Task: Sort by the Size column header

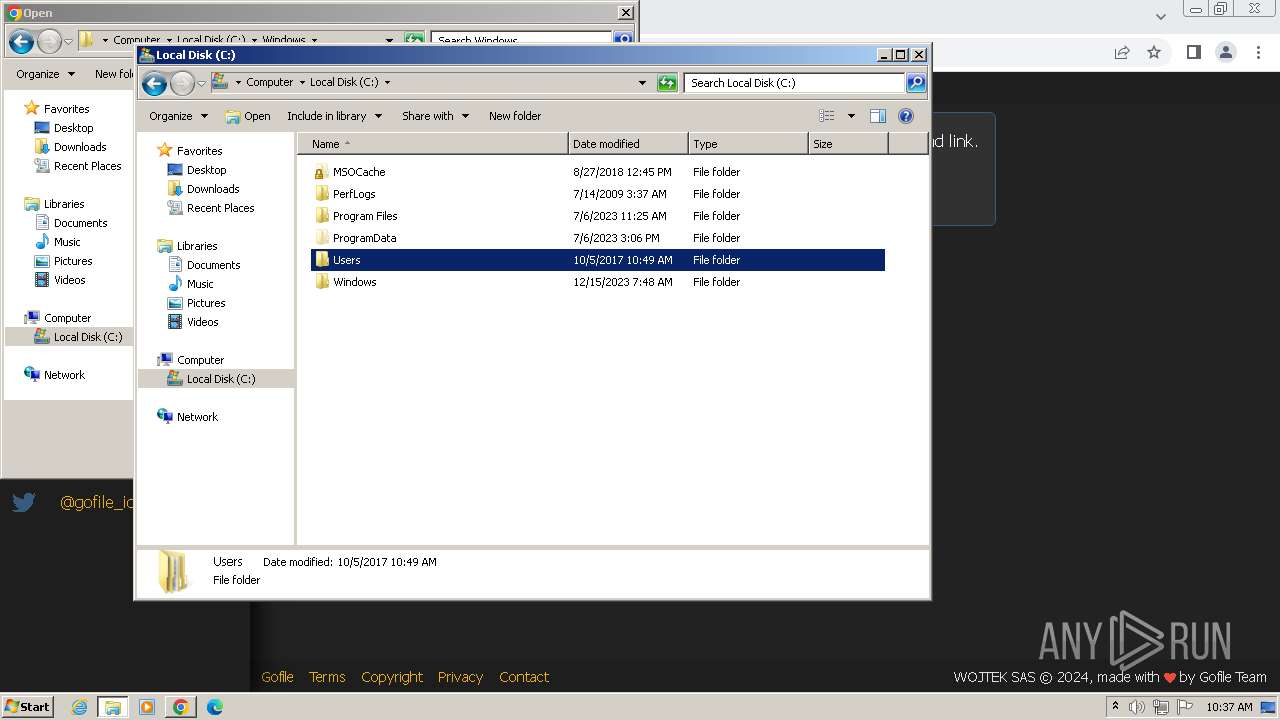Action: coord(848,144)
